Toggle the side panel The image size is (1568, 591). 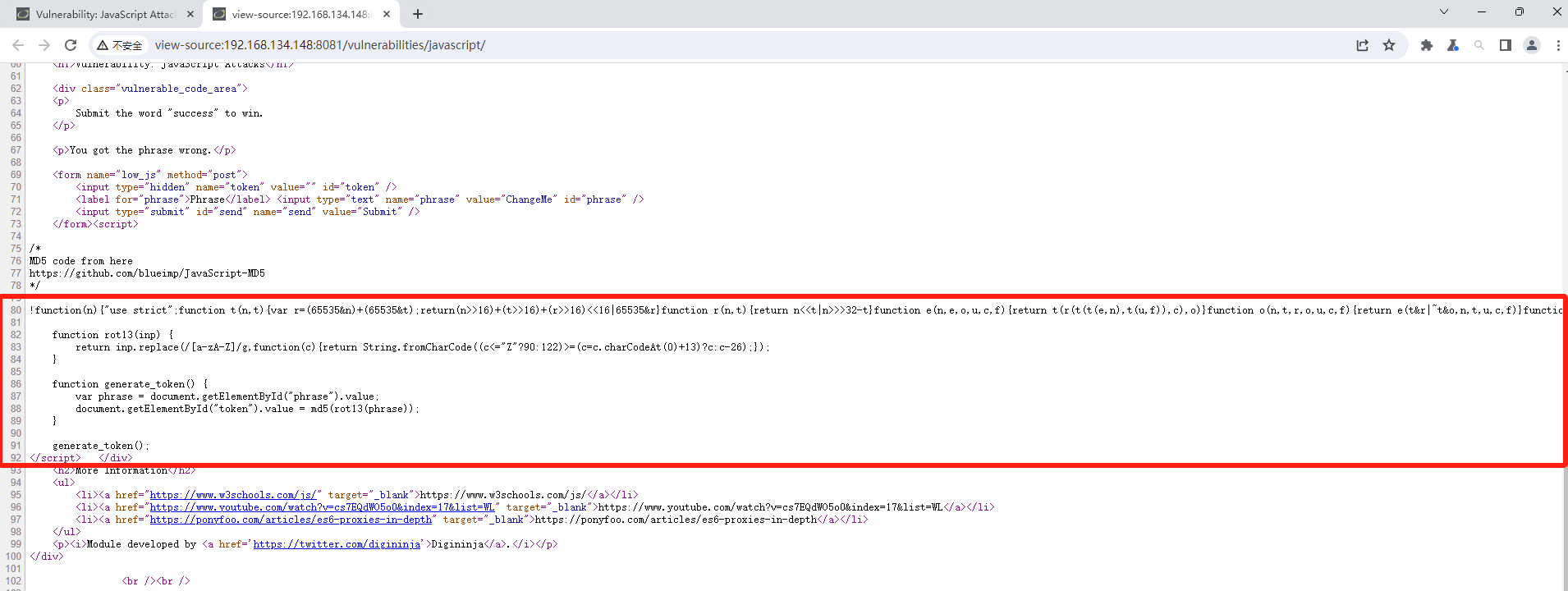pos(1506,45)
